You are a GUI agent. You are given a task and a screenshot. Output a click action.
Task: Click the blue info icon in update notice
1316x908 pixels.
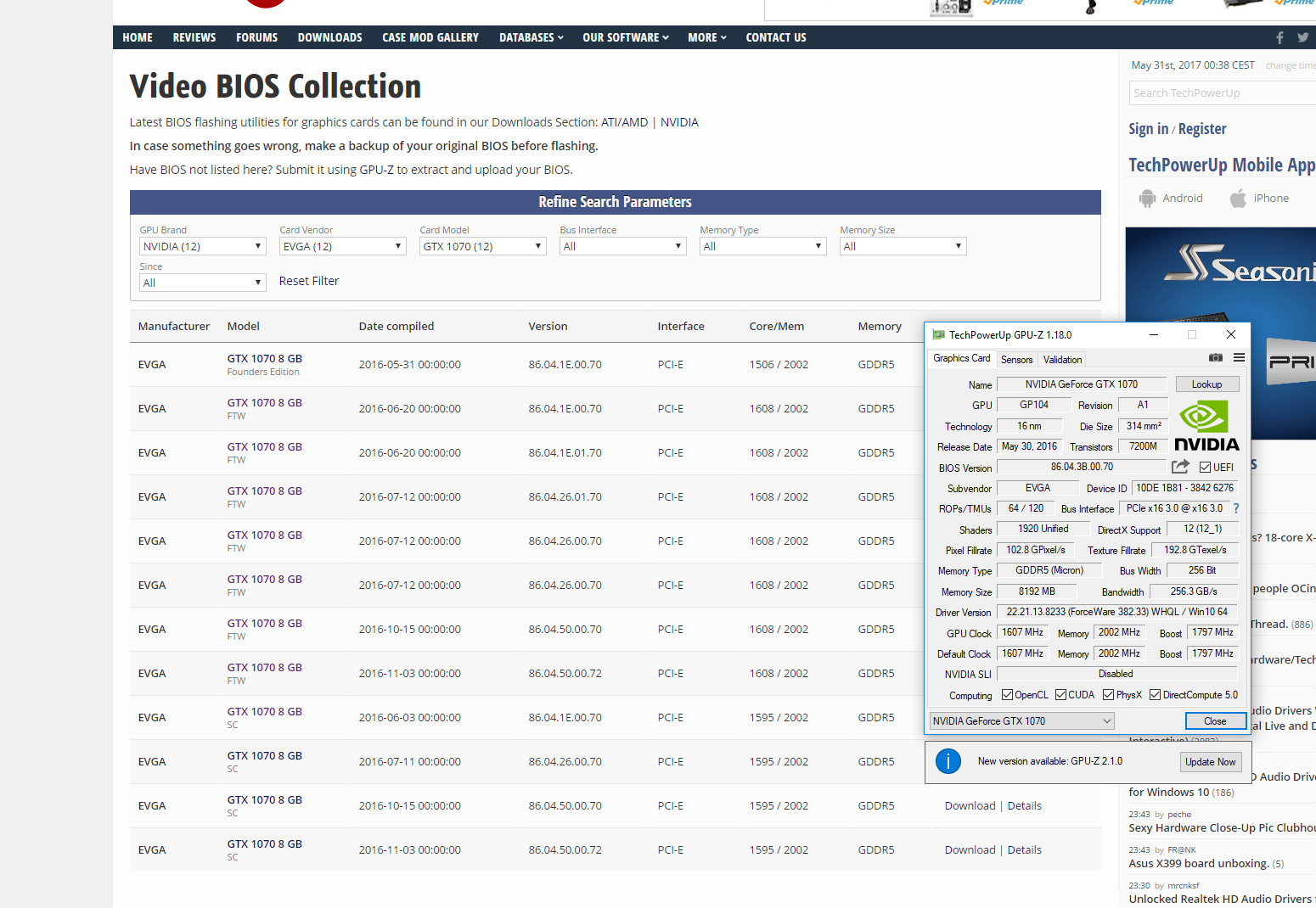click(x=948, y=761)
